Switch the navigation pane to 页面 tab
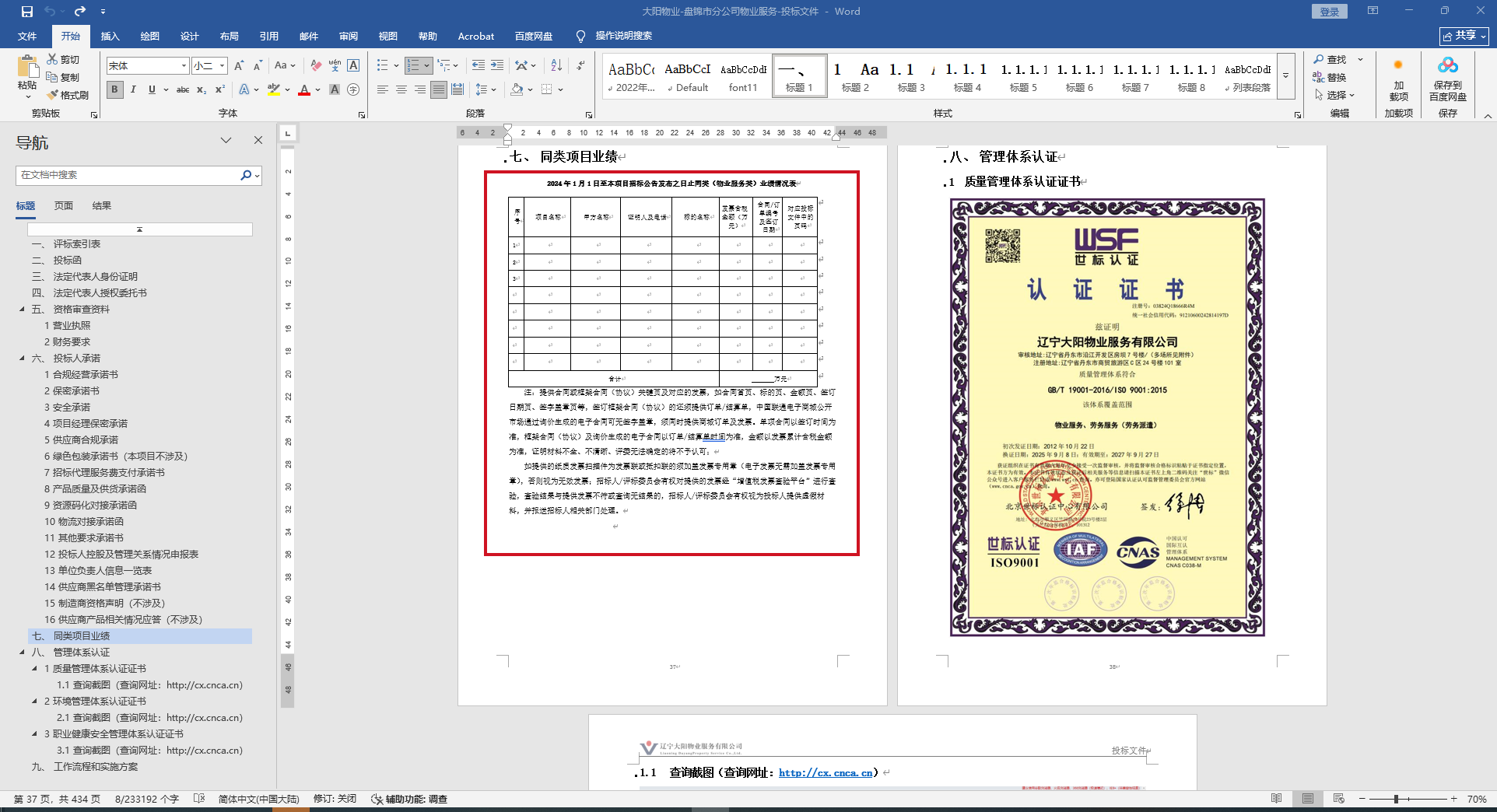 [63, 205]
